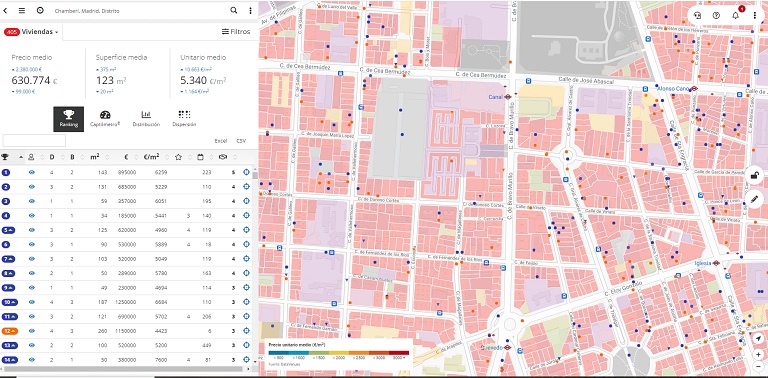The image size is (768, 378).
Task: Select ranking badge number 8
Action: [9, 273]
